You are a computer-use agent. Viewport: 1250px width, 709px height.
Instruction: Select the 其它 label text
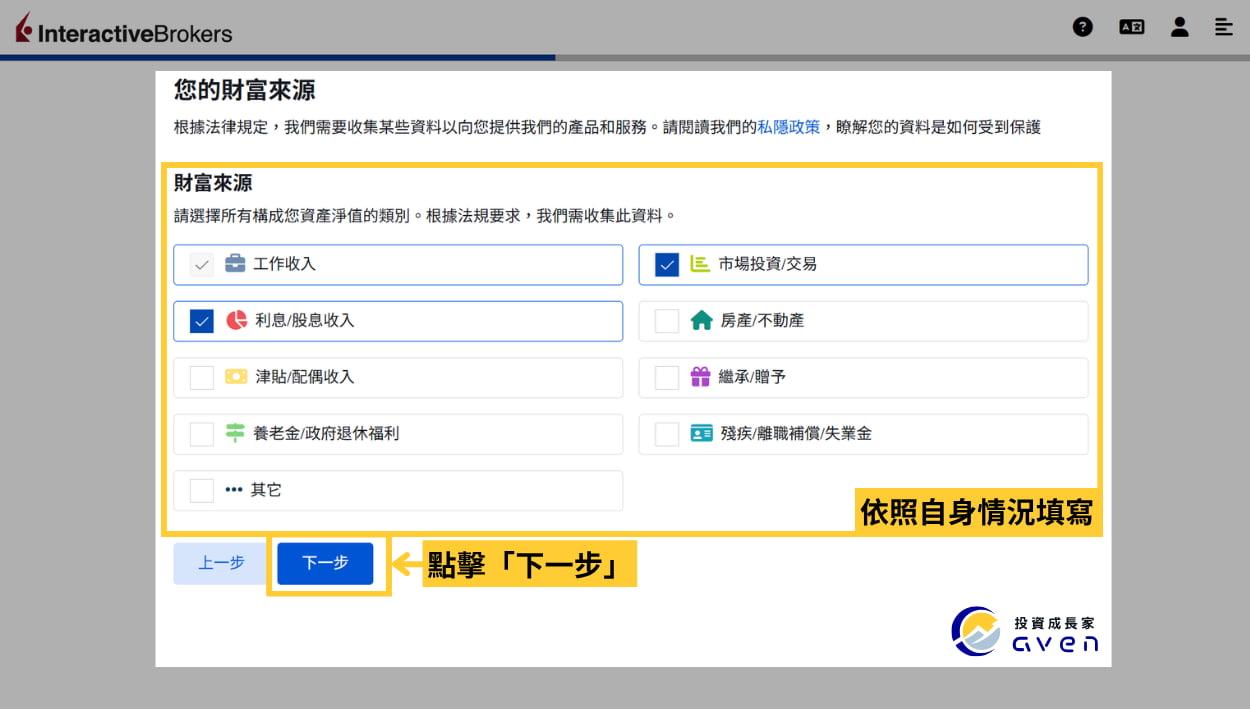pos(266,490)
